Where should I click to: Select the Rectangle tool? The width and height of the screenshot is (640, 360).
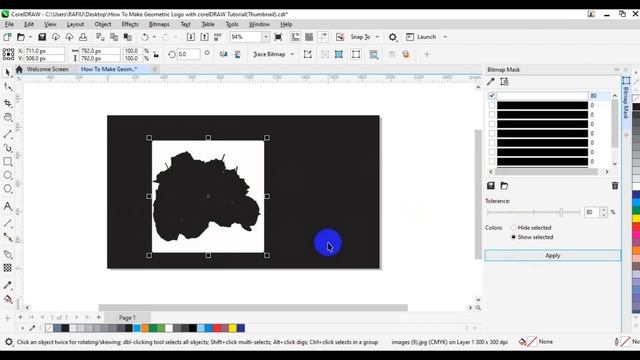tap(7, 162)
